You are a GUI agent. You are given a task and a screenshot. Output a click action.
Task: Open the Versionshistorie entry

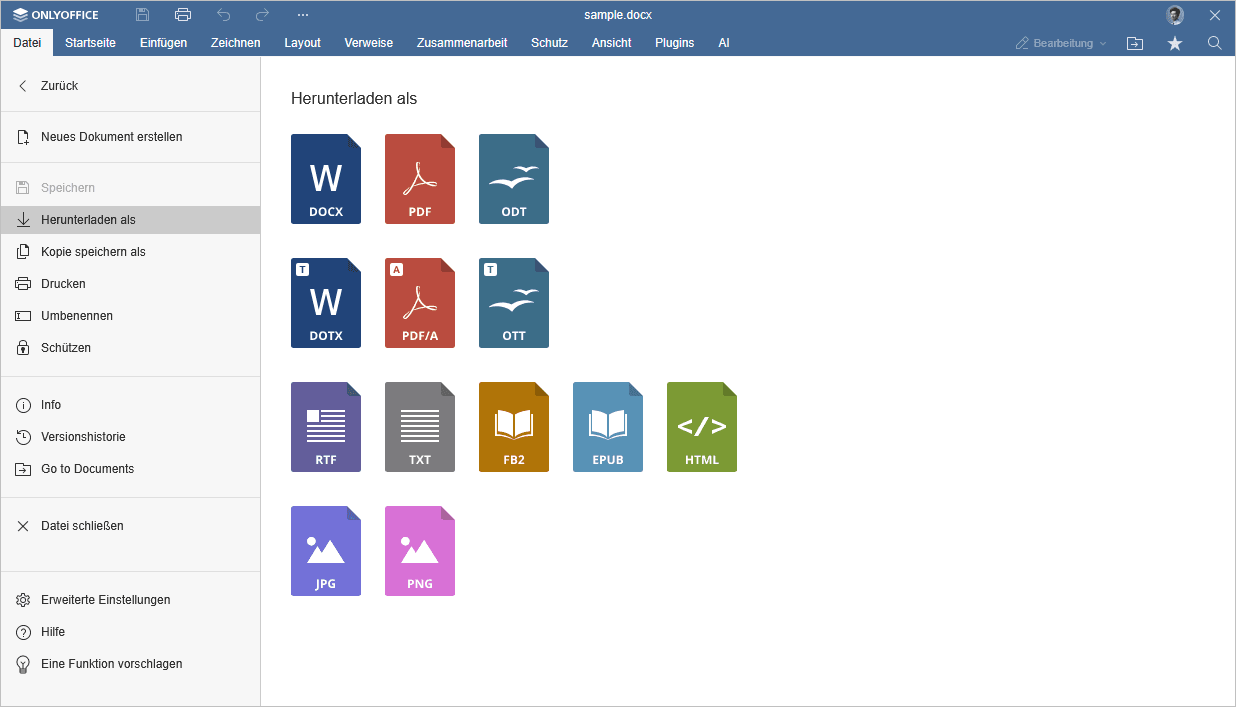pyautogui.click(x=83, y=437)
